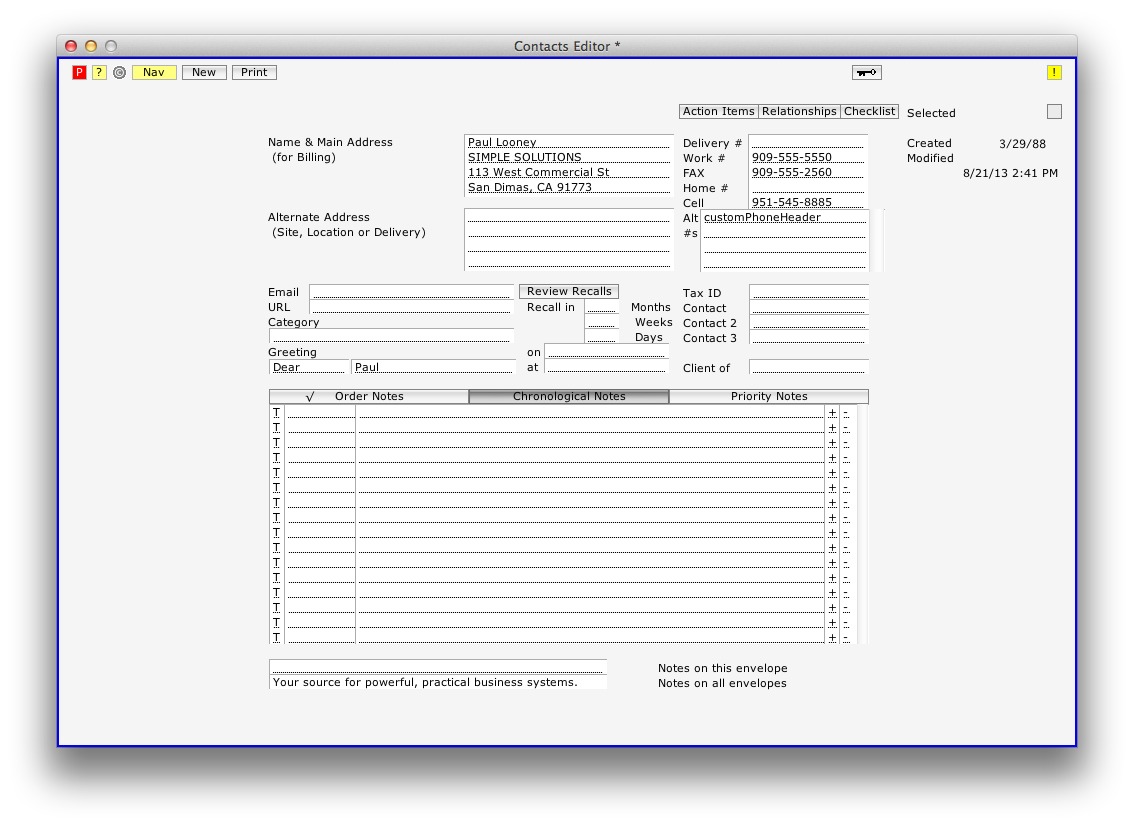
Task: Create a new contact with New
Action: pos(204,72)
